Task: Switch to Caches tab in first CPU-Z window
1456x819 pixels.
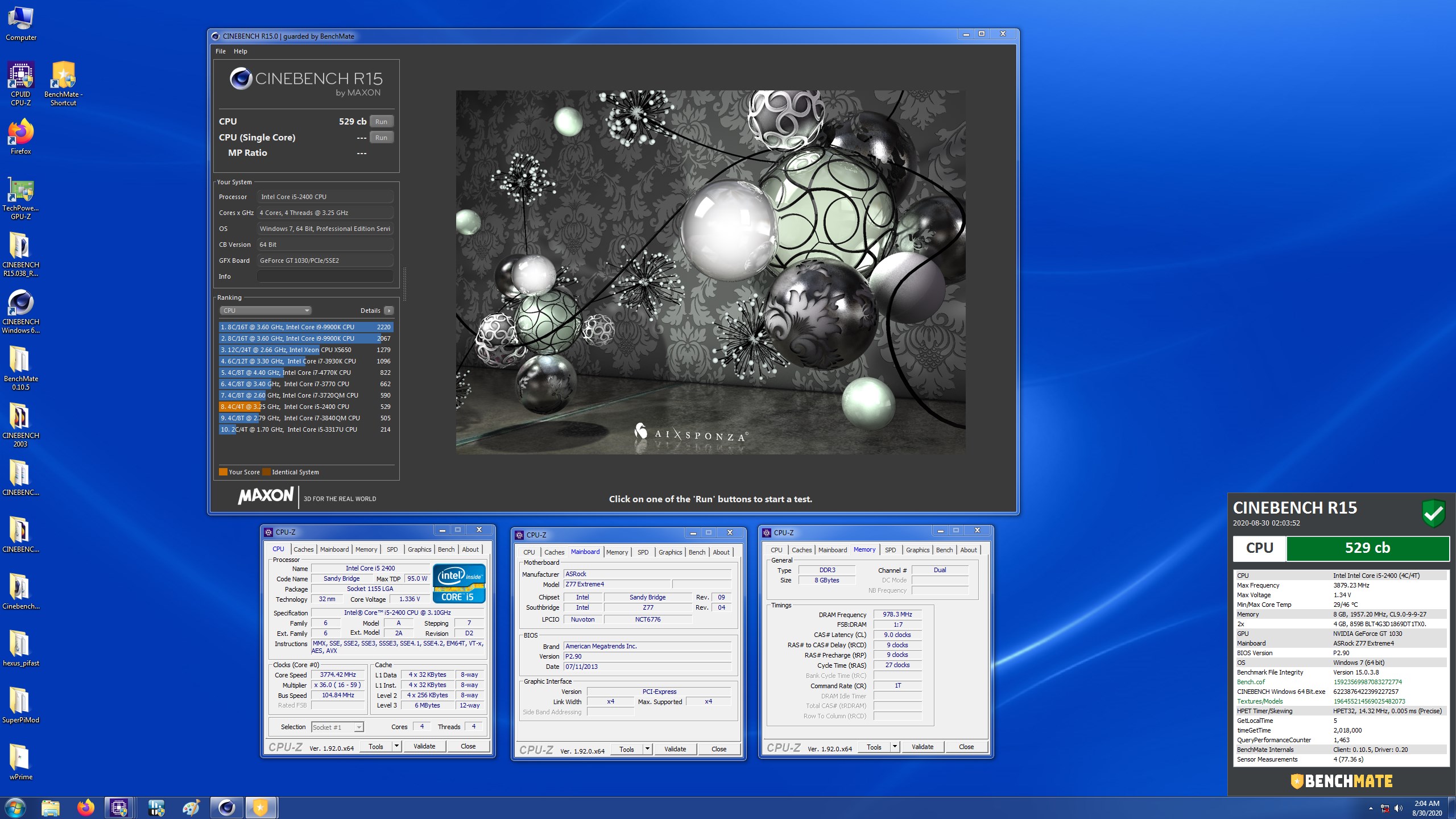Action: 303,549
